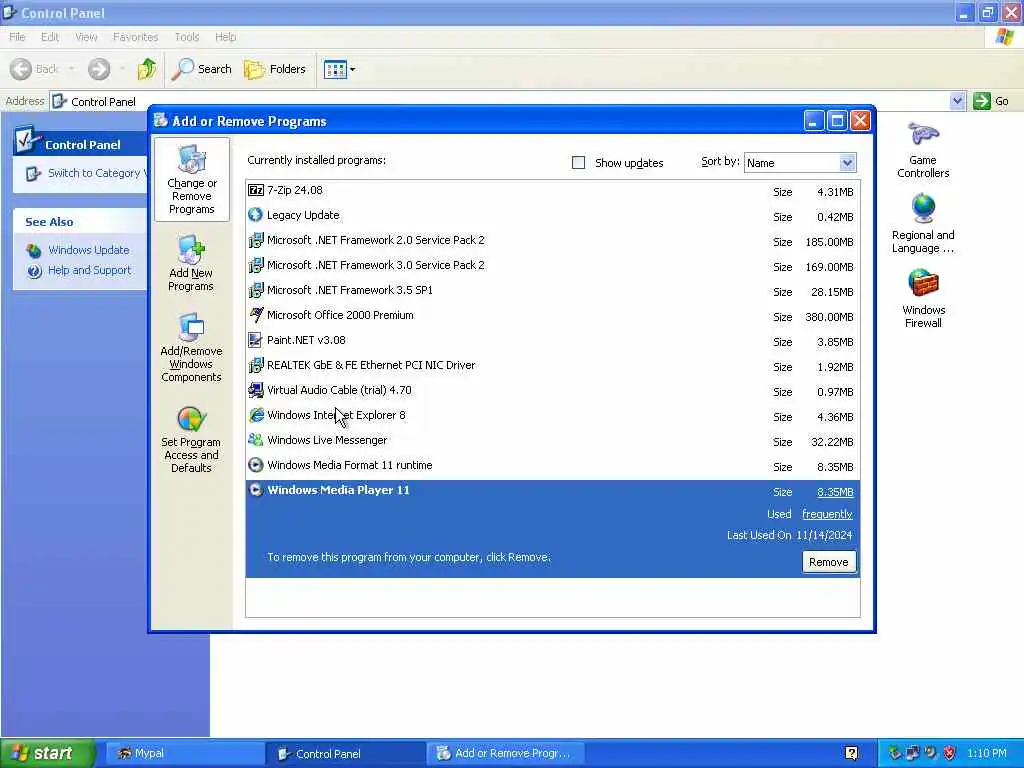Click the system tray security shield icon

coord(949,753)
